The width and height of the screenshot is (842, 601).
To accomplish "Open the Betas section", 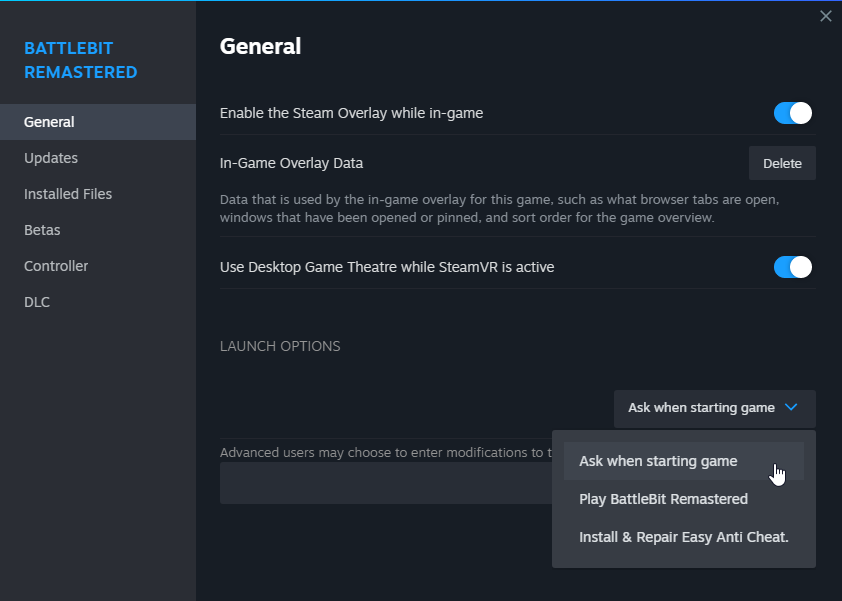I will pyautogui.click(x=42, y=230).
